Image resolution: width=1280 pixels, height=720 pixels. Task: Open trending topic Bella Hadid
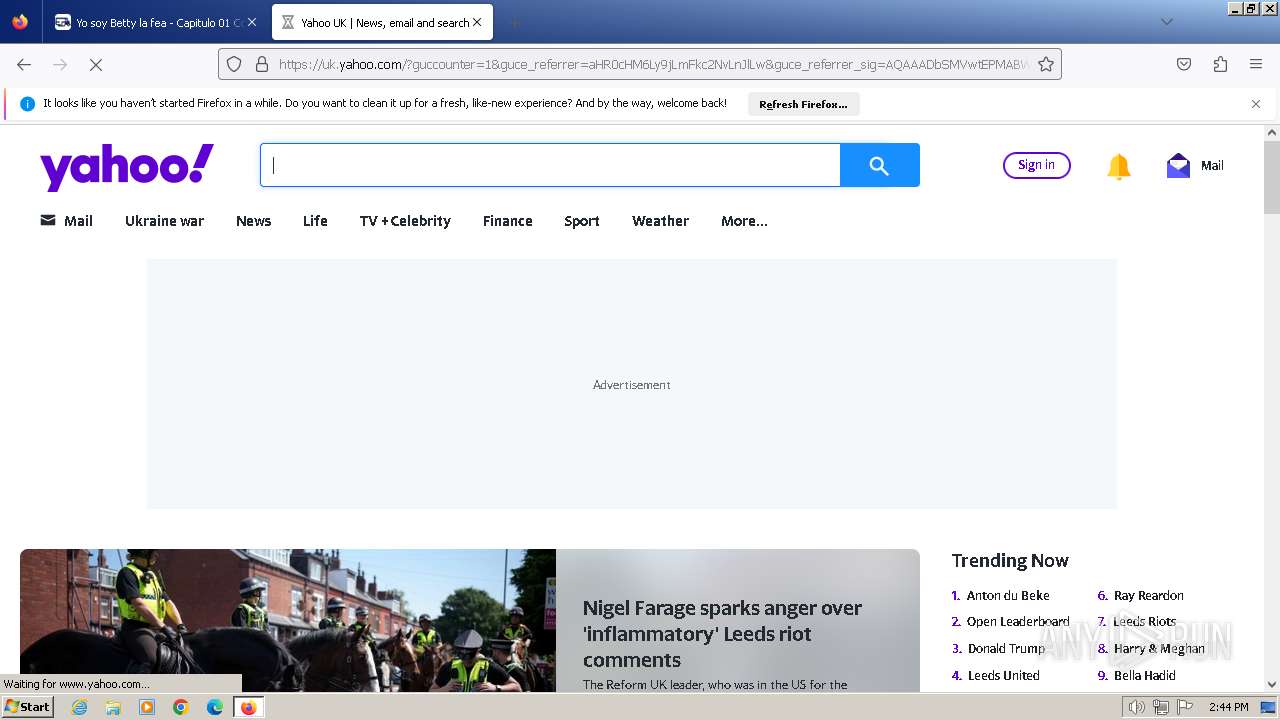coord(1144,675)
